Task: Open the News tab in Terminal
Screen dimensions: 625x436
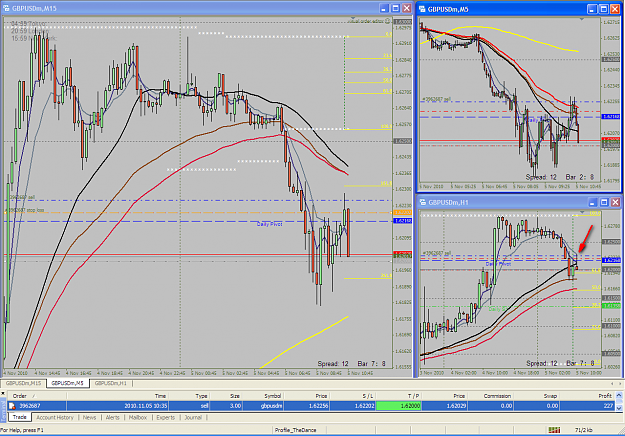Action: click(x=89, y=417)
